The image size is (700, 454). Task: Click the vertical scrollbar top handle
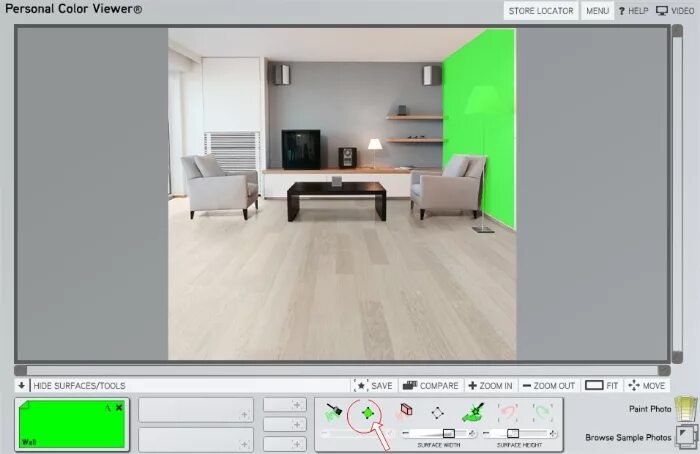tap(677, 31)
